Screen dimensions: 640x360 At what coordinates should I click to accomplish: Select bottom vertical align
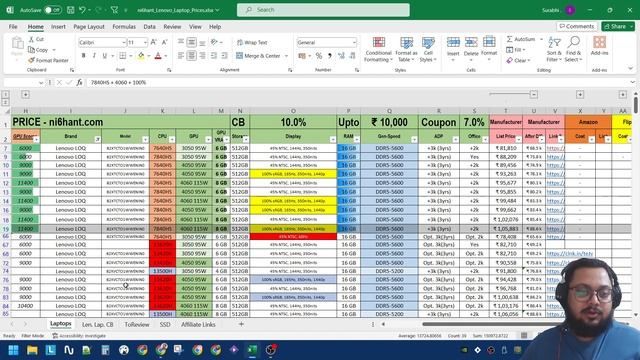click(x=202, y=42)
